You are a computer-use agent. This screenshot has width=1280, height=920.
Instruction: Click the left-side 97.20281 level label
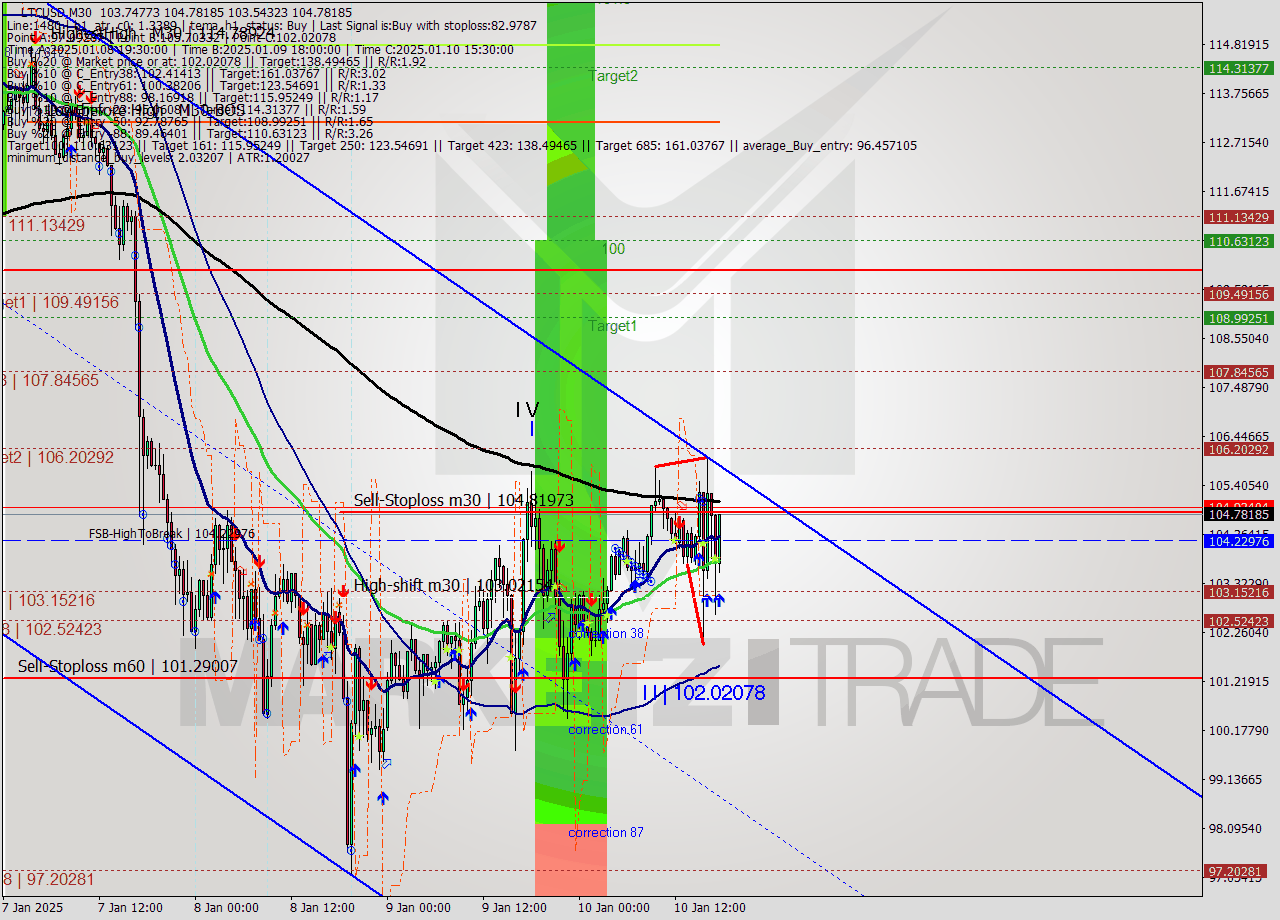pyautogui.click(x=48, y=879)
